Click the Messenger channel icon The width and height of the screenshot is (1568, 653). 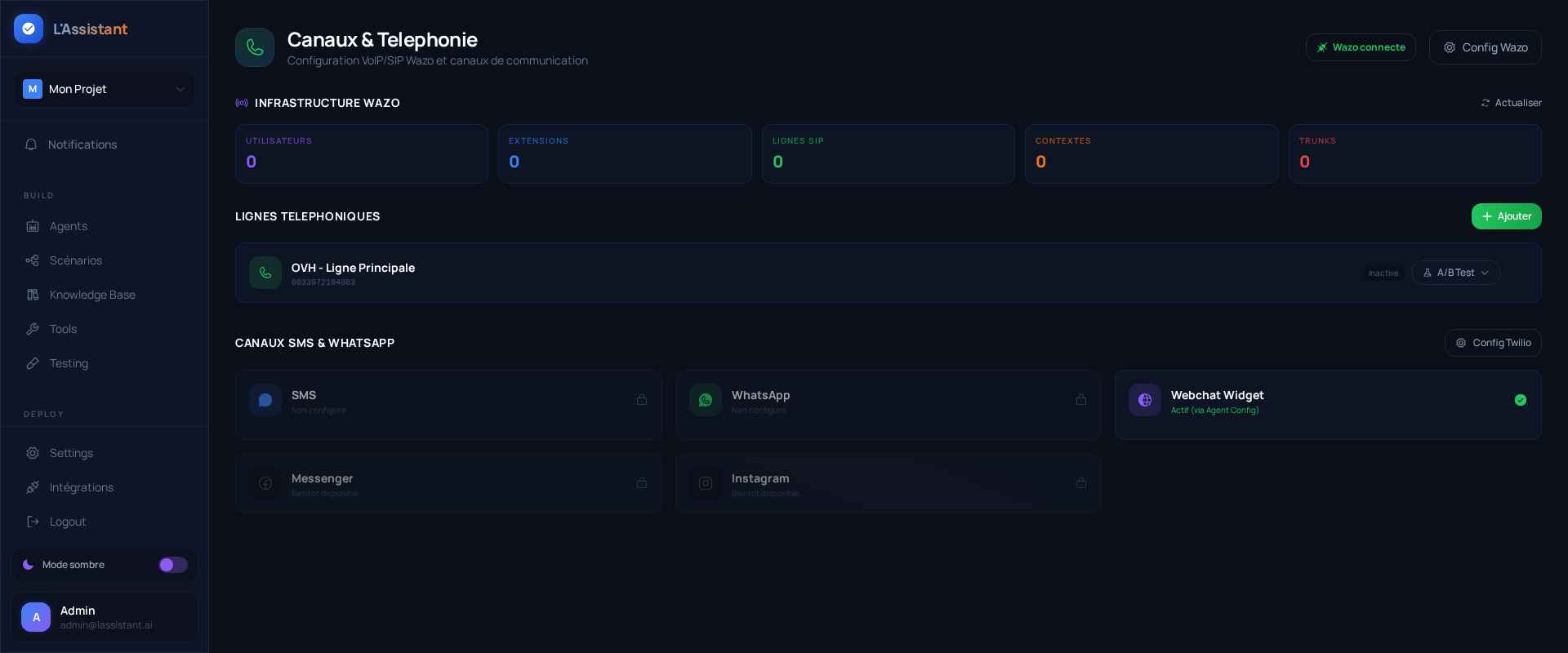coord(265,483)
